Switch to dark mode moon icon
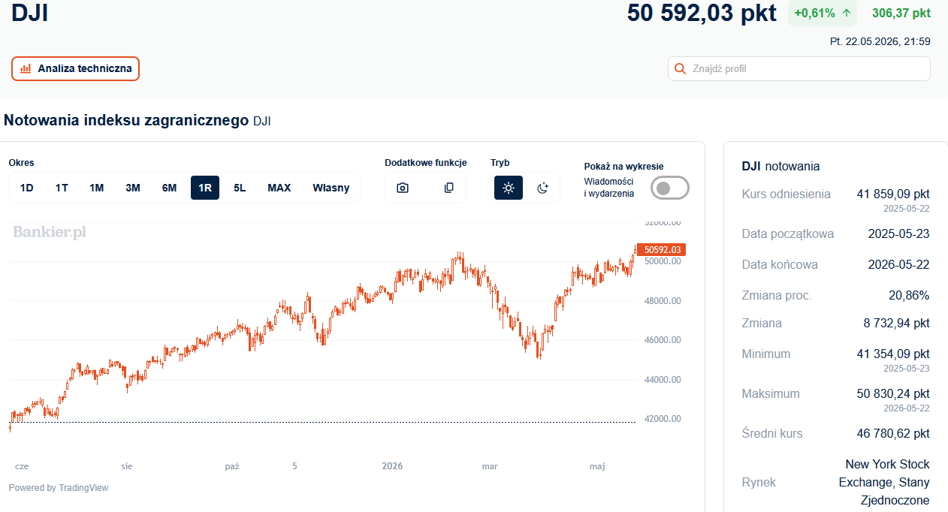948x512 pixels. pyautogui.click(x=542, y=188)
